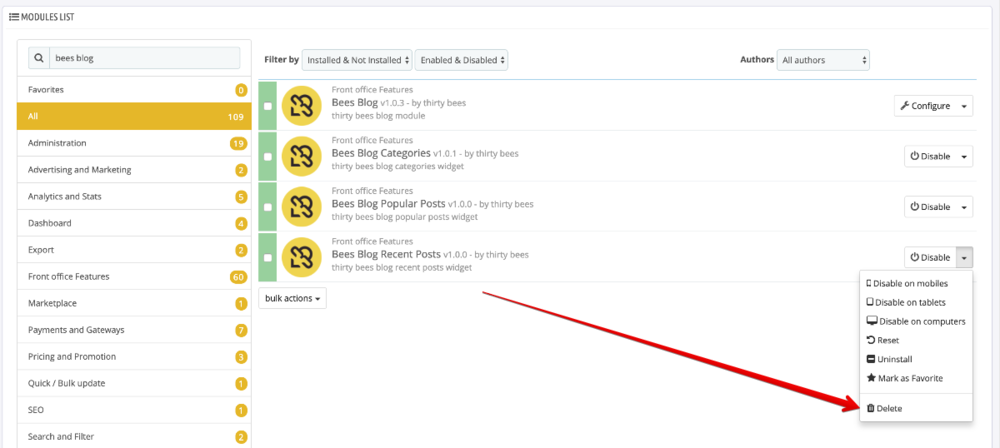
Task: Click the Bees Blog Categories logo icon
Action: pyautogui.click(x=300, y=156)
